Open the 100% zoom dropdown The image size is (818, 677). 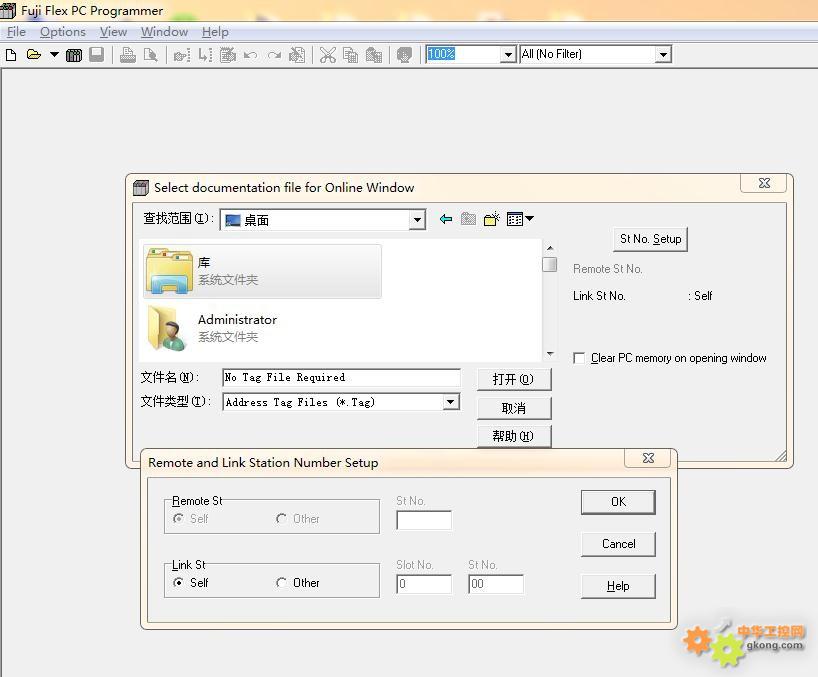tap(508, 54)
